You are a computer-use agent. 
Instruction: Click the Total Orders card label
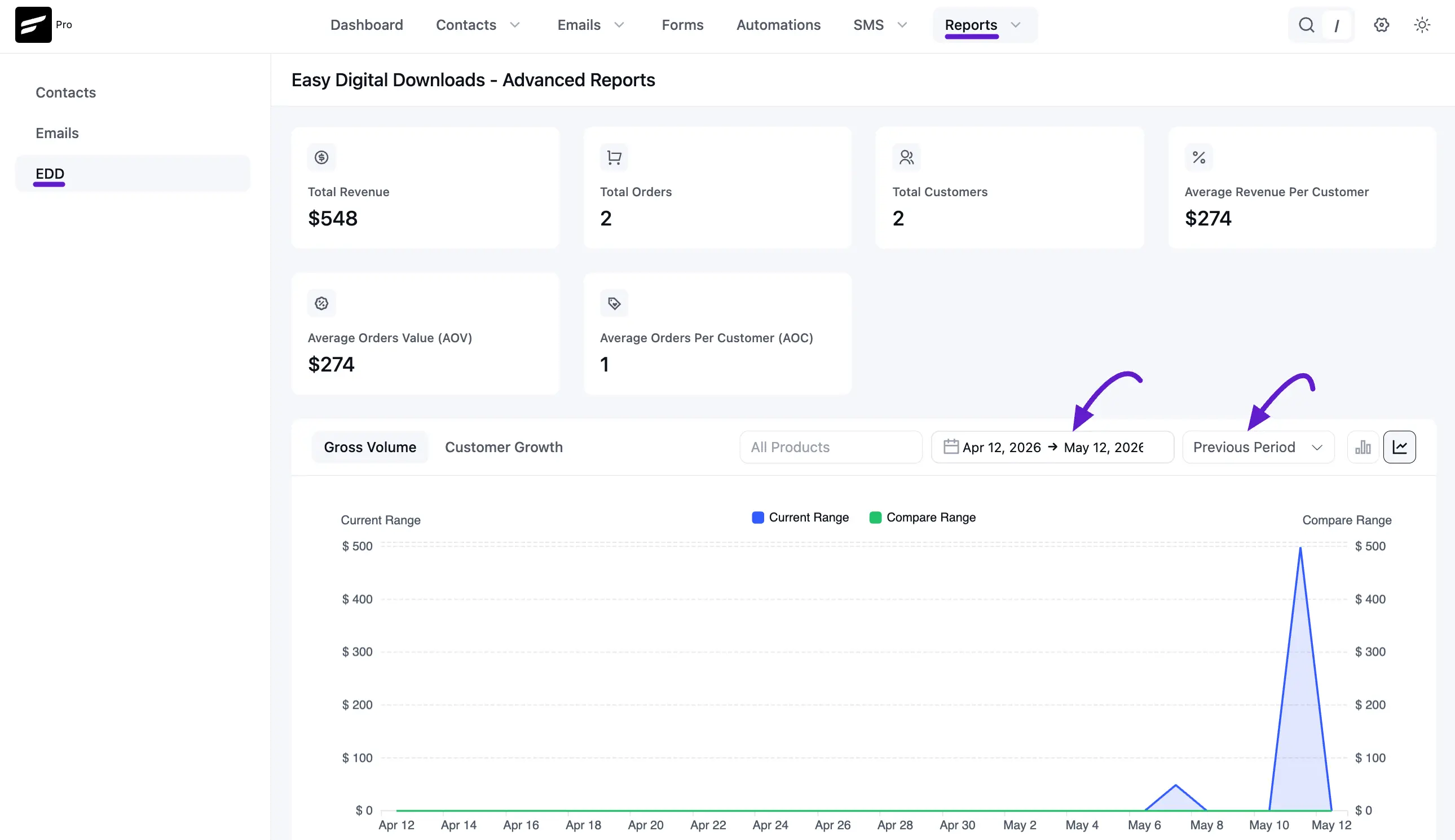(x=636, y=192)
